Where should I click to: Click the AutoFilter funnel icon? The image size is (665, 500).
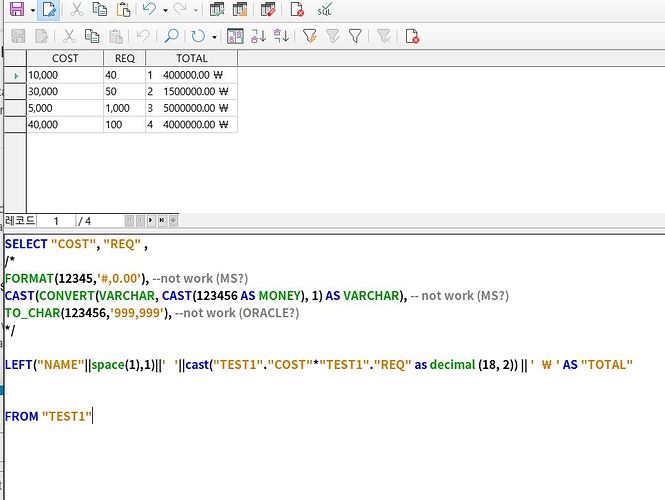click(310, 36)
